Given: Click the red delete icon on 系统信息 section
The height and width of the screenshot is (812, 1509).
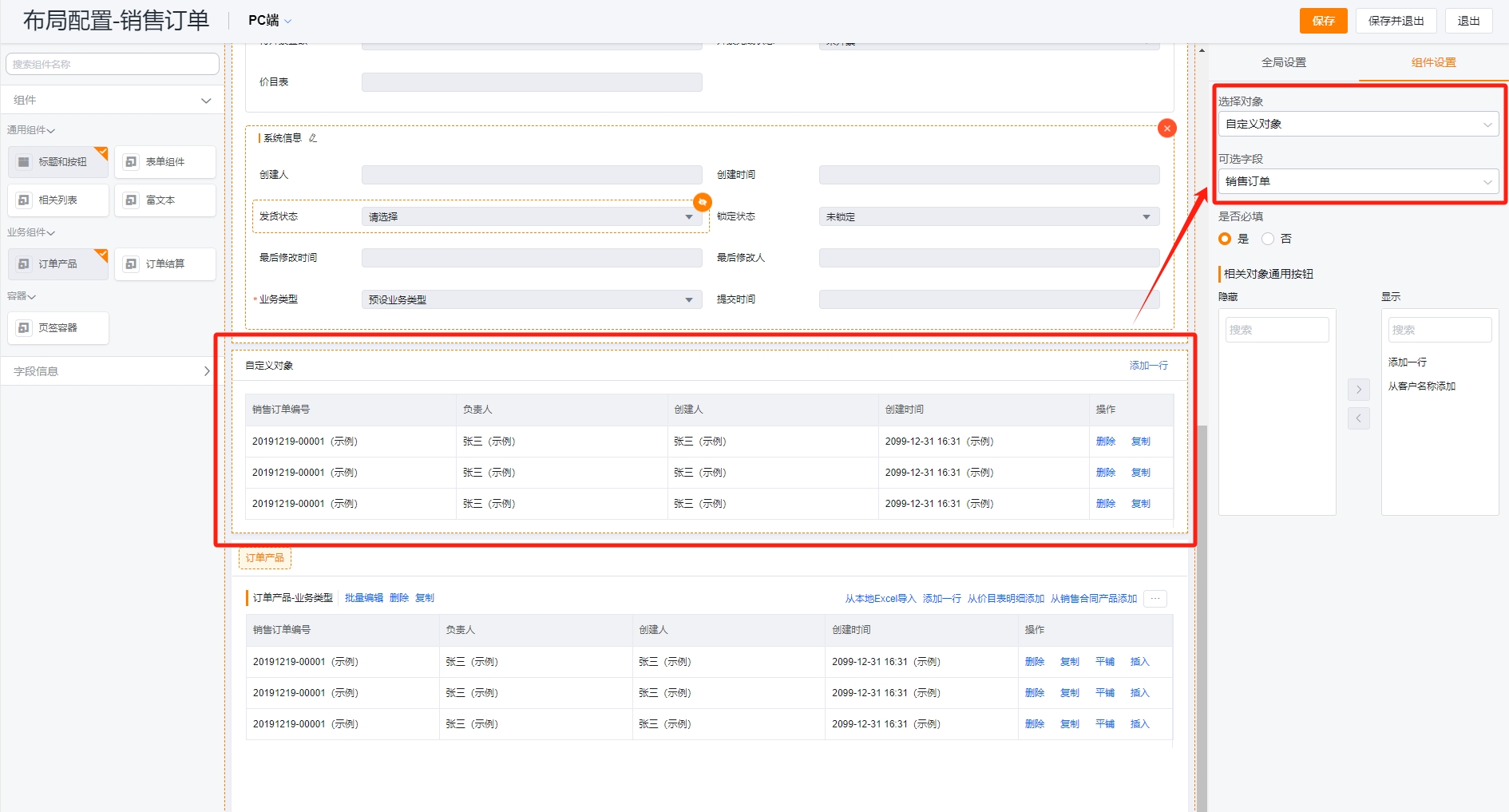Looking at the screenshot, I should [1166, 129].
